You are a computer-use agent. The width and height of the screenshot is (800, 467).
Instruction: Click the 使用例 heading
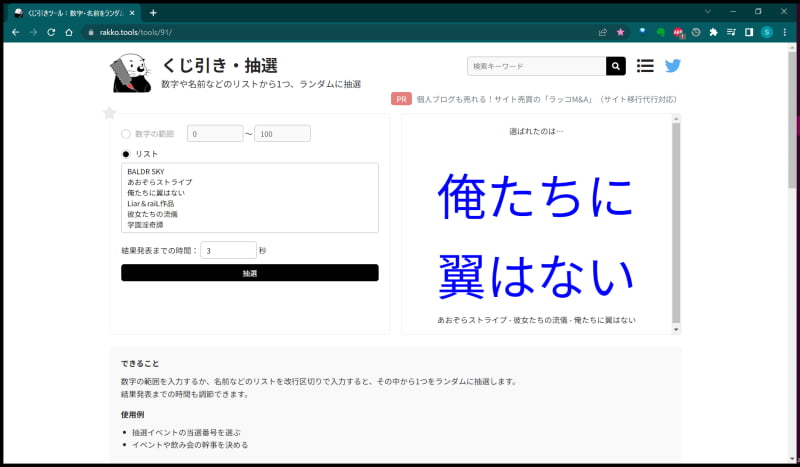coord(132,414)
